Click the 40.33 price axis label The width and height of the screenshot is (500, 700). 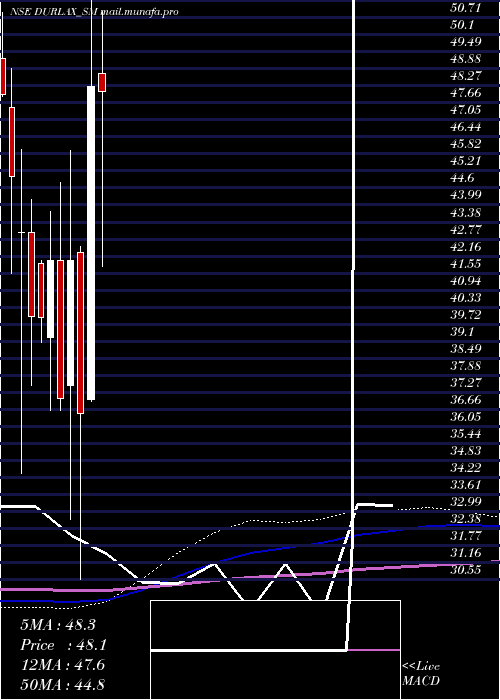tap(465, 297)
